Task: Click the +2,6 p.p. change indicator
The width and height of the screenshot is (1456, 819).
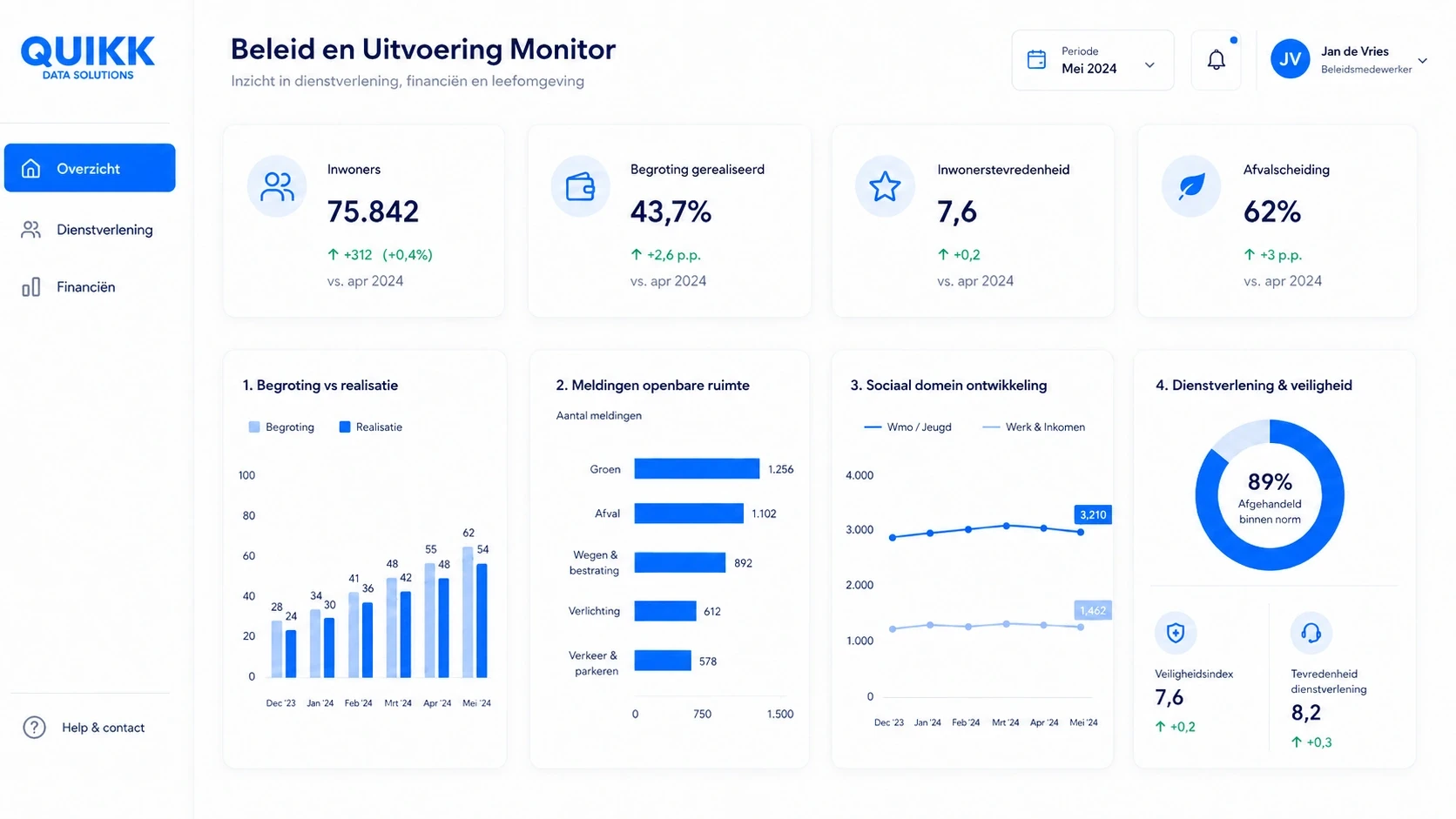Action: [665, 255]
